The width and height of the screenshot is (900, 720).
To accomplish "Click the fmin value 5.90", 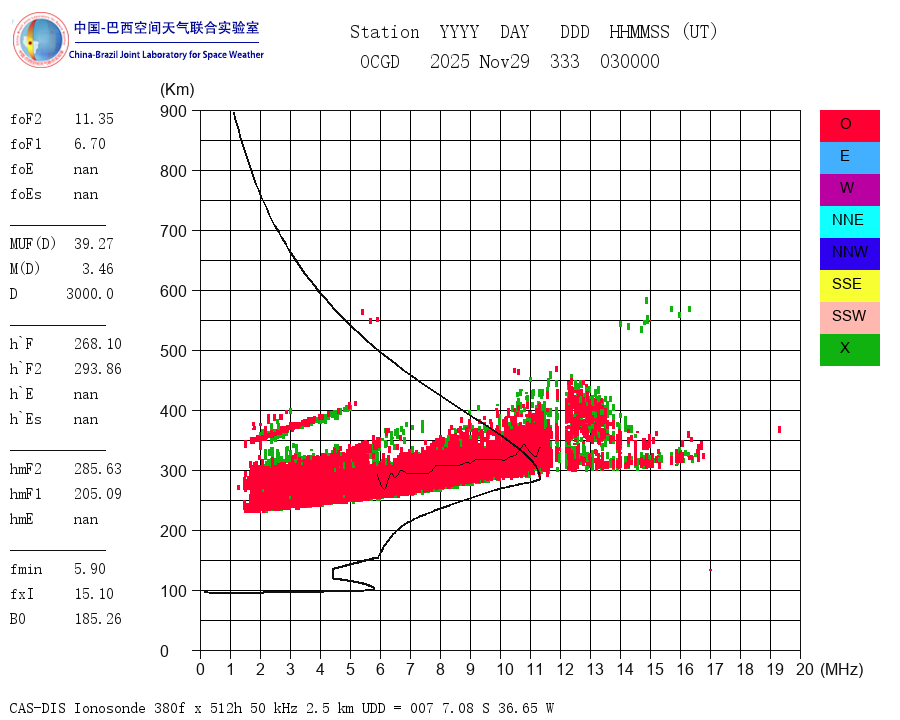I will [90, 568].
